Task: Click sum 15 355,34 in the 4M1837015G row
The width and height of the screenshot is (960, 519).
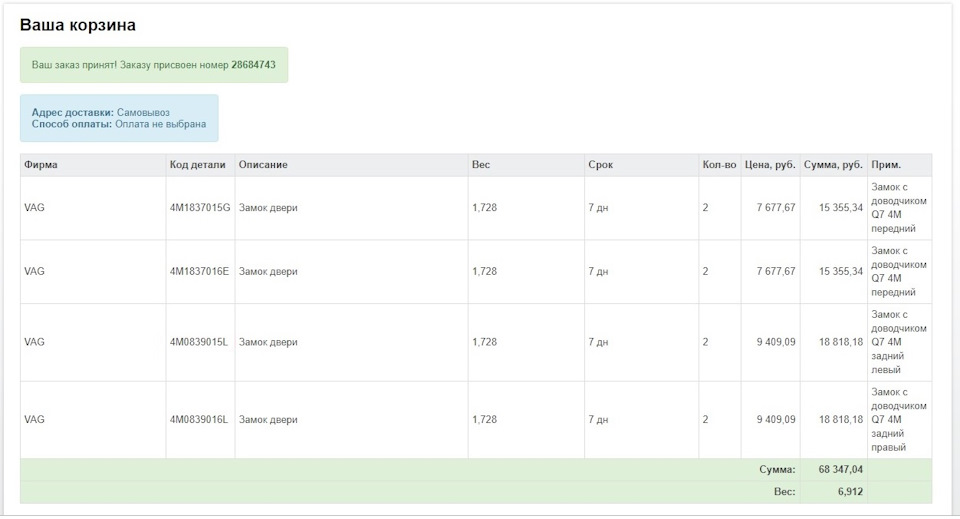Action: coord(841,208)
